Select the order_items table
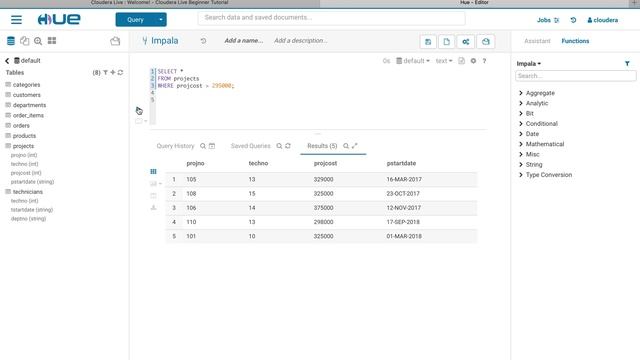Image resolution: width=640 pixels, height=360 pixels. tap(28, 115)
